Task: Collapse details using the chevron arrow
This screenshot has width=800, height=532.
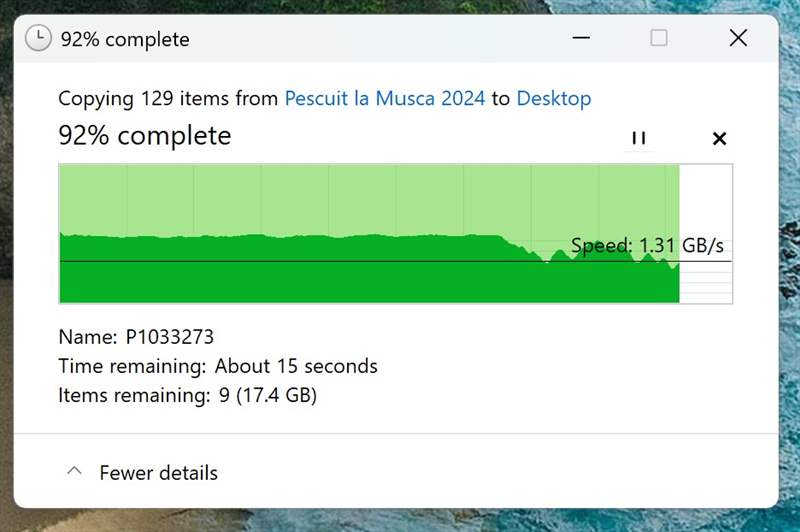Action: pos(73,472)
